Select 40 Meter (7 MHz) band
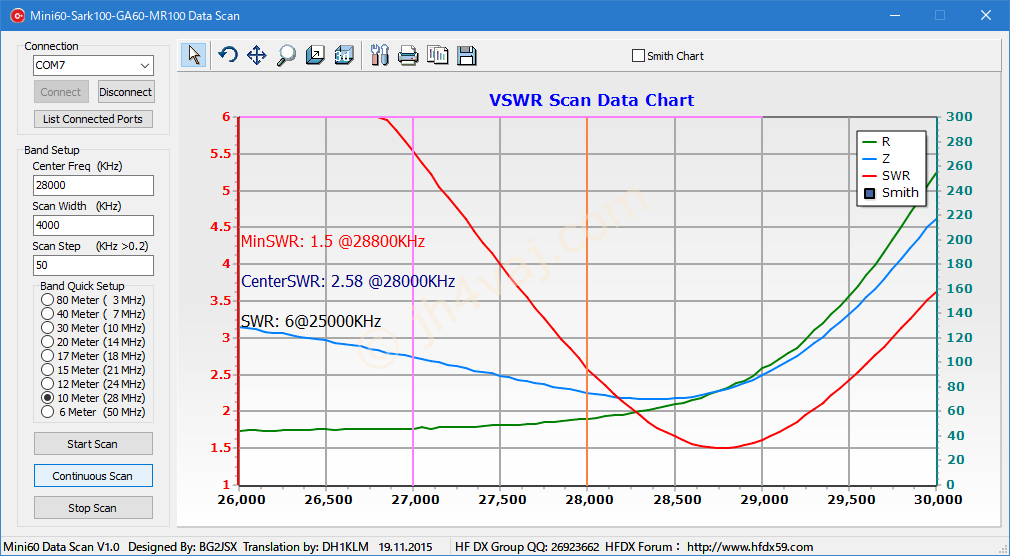This screenshot has height=556, width=1010. (x=47, y=314)
